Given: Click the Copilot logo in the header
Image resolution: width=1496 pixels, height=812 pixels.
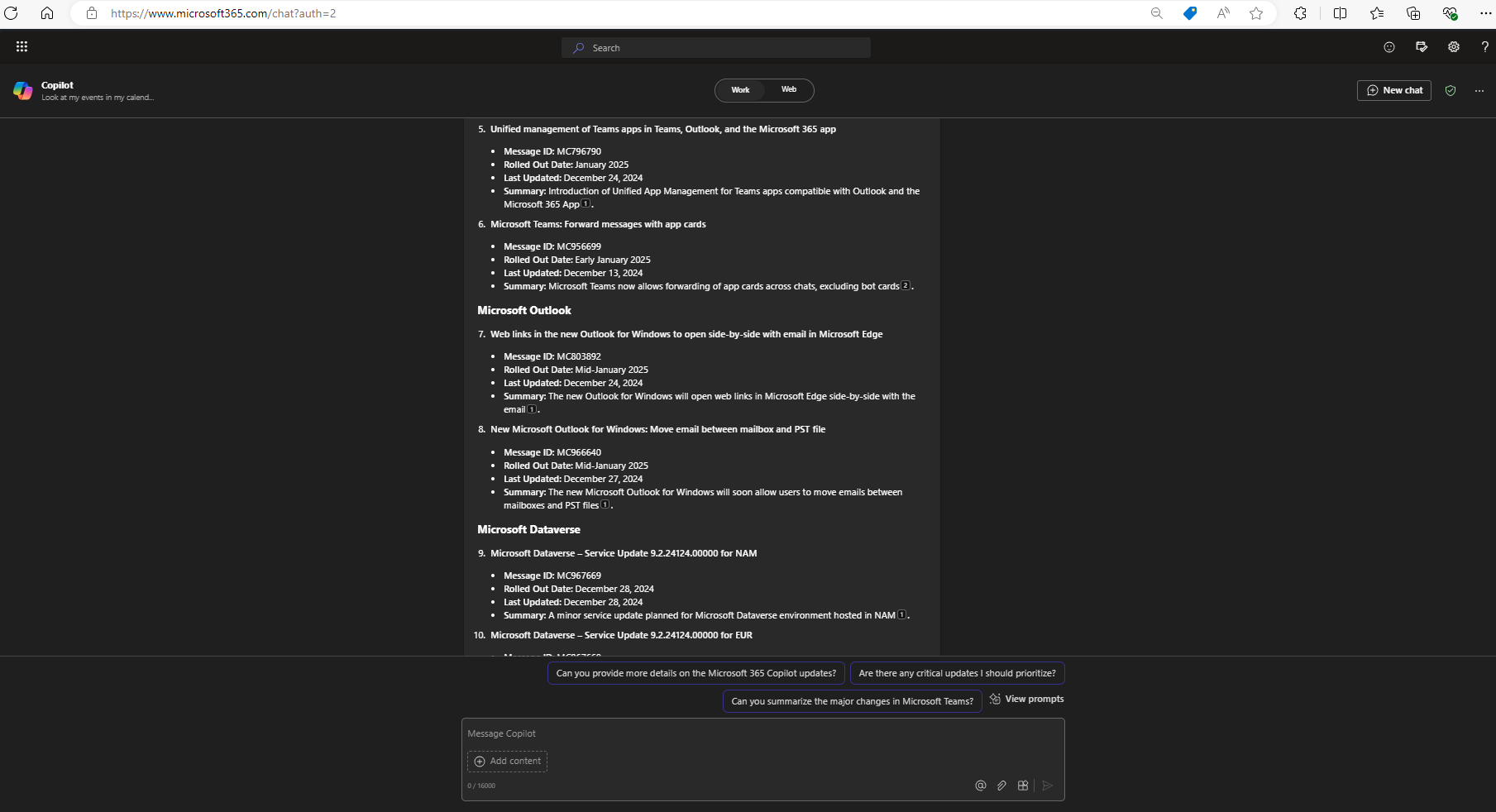Looking at the screenshot, I should [23, 91].
